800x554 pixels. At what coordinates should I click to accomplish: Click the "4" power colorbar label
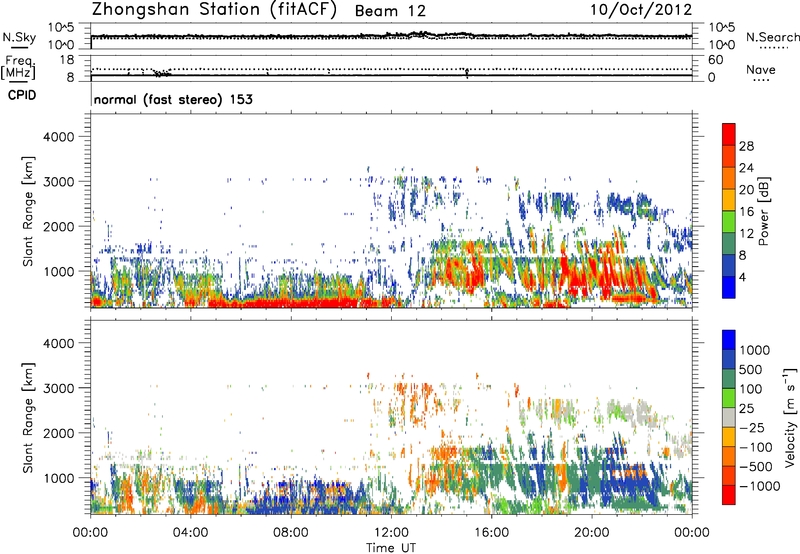[x=742, y=278]
